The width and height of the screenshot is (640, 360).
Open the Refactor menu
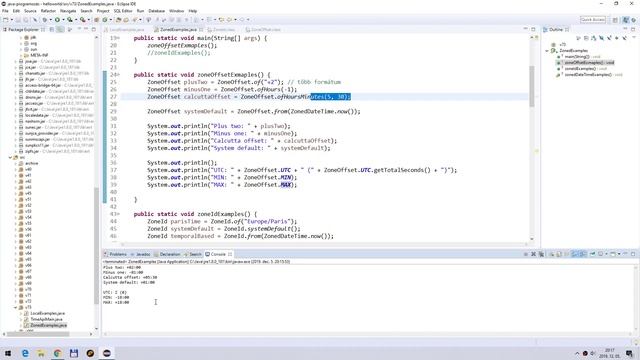pos(48,11)
